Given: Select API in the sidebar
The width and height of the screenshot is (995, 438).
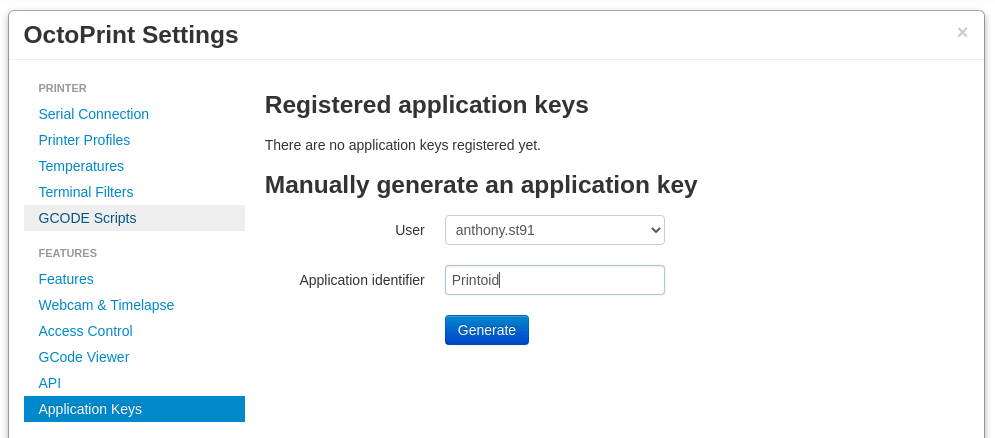Looking at the screenshot, I should [x=50, y=383].
